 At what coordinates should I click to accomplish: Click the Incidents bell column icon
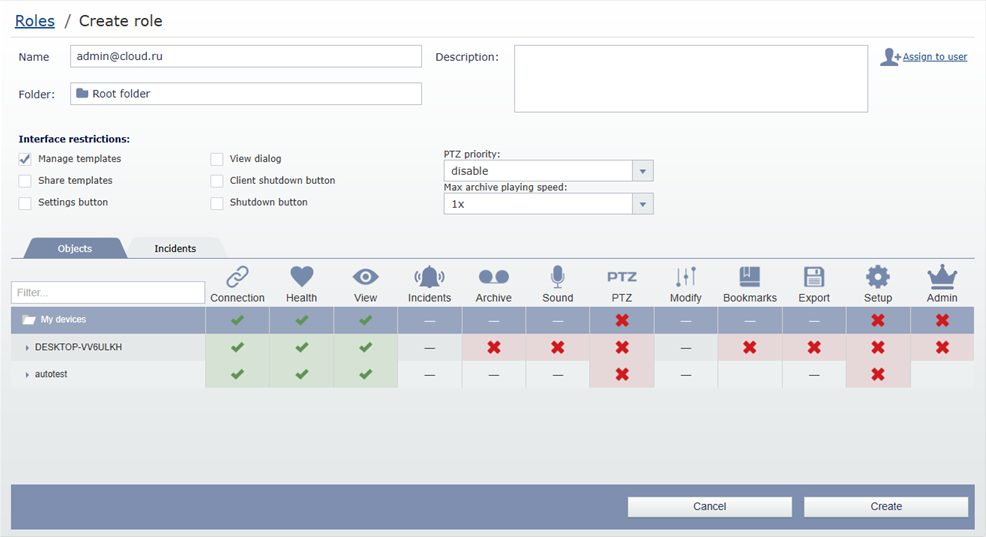click(429, 277)
